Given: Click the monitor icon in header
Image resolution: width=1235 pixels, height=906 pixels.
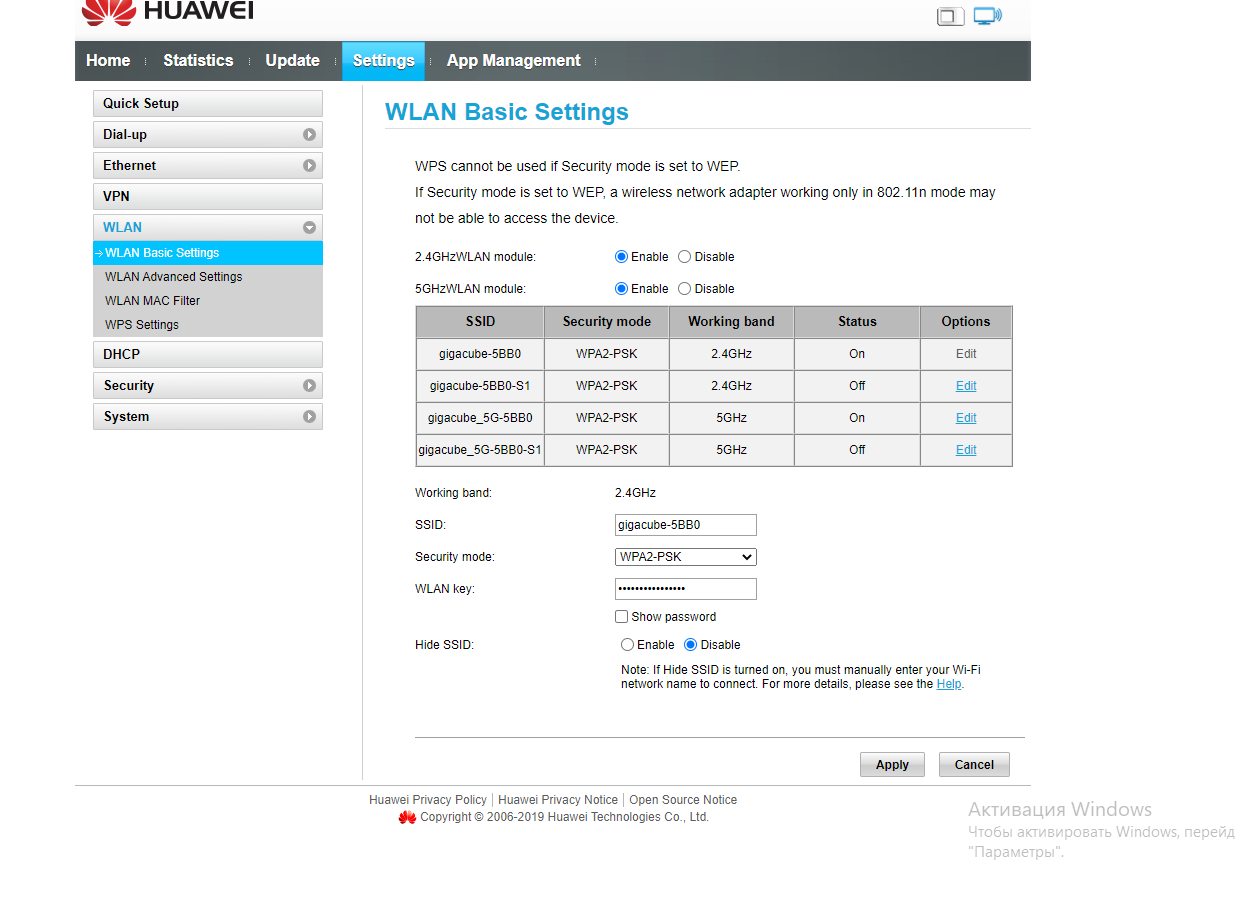Looking at the screenshot, I should 987,16.
